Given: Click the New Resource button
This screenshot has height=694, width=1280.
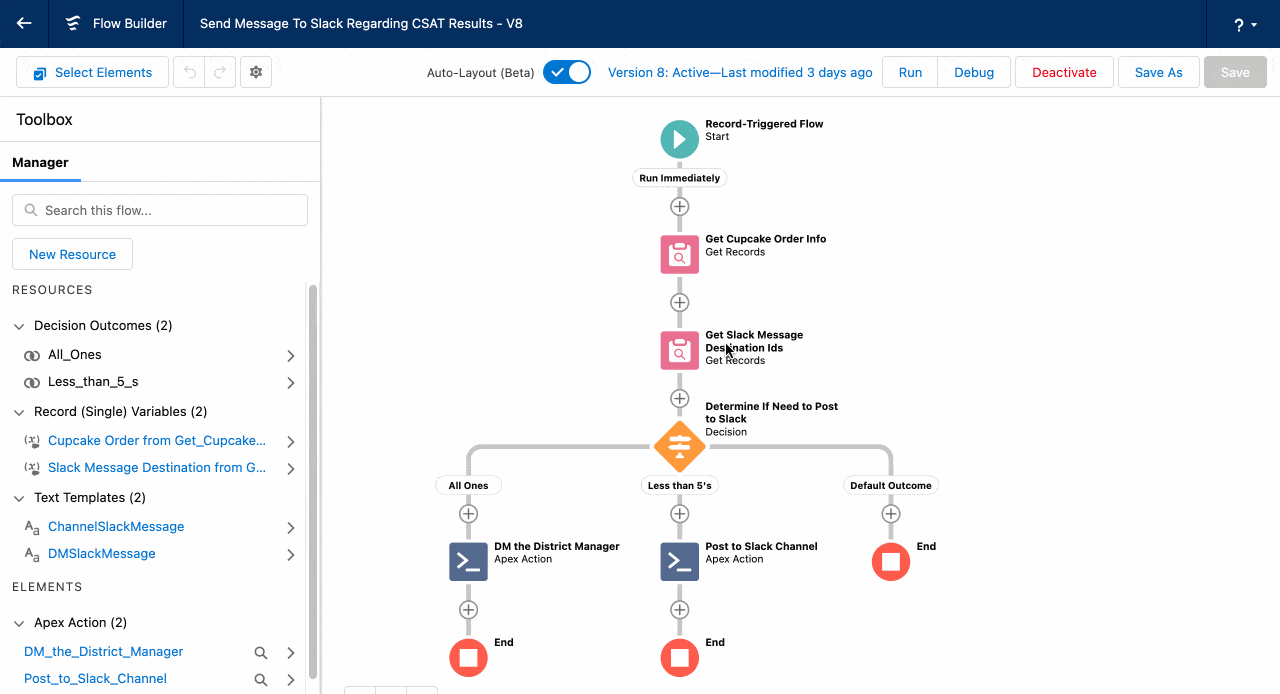Looking at the screenshot, I should (72, 254).
